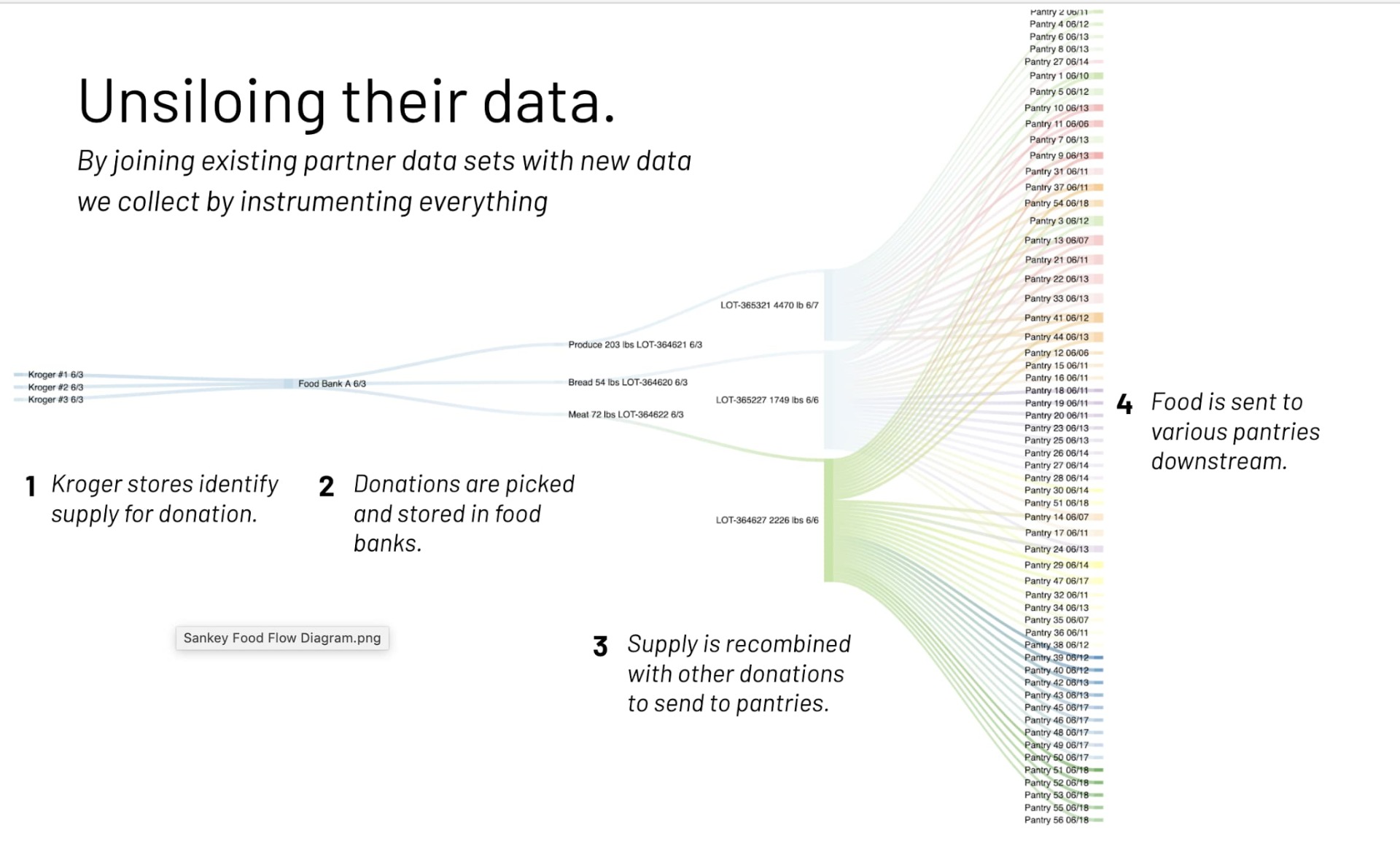Click the Sankey Food Flow Diagram.png tooltip
The image size is (1400, 841).
(x=282, y=638)
